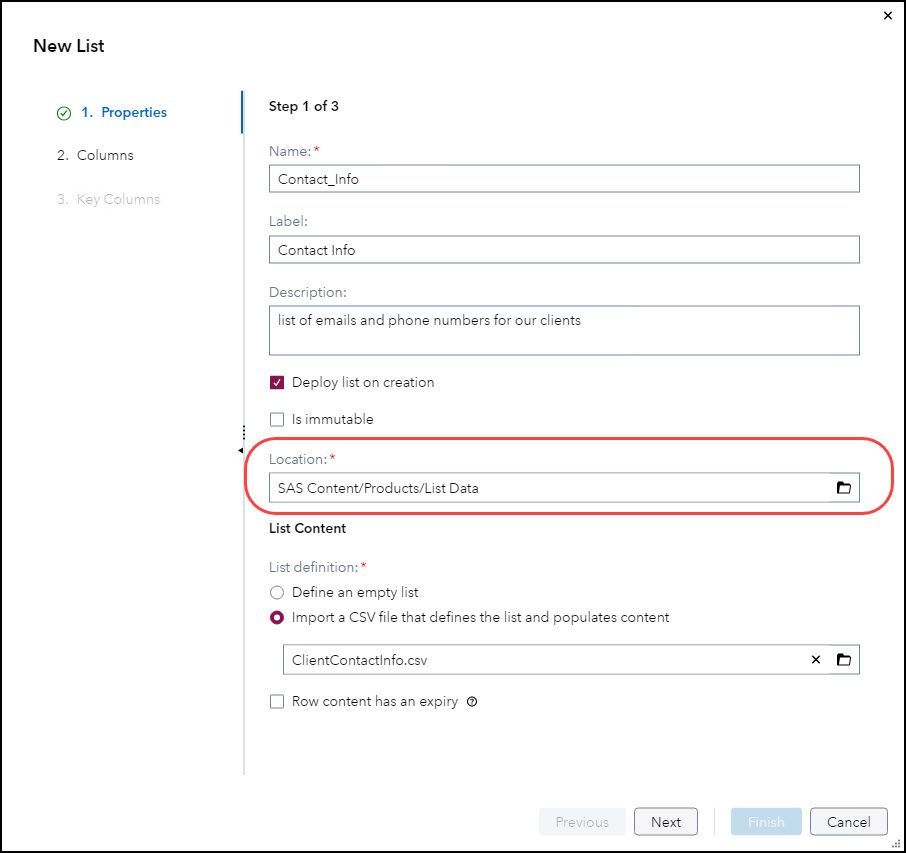Clear the ClientContactInfo.csv file selection

click(815, 660)
